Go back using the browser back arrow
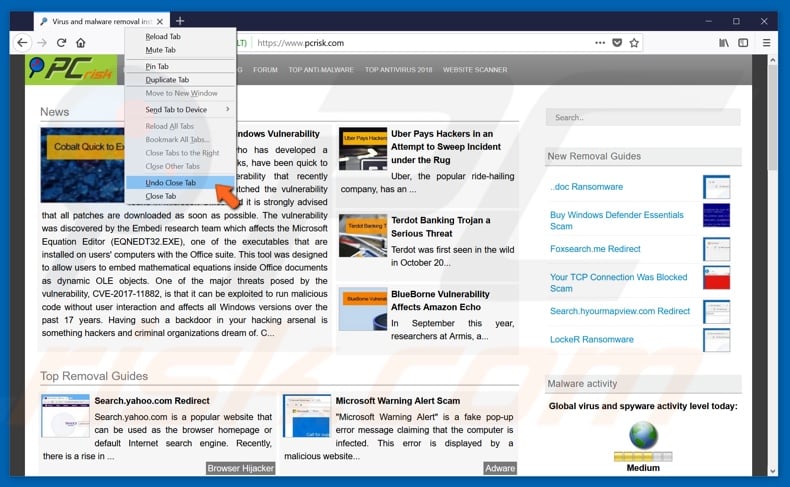Viewport: 790px width, 487px height. pyautogui.click(x=22, y=43)
